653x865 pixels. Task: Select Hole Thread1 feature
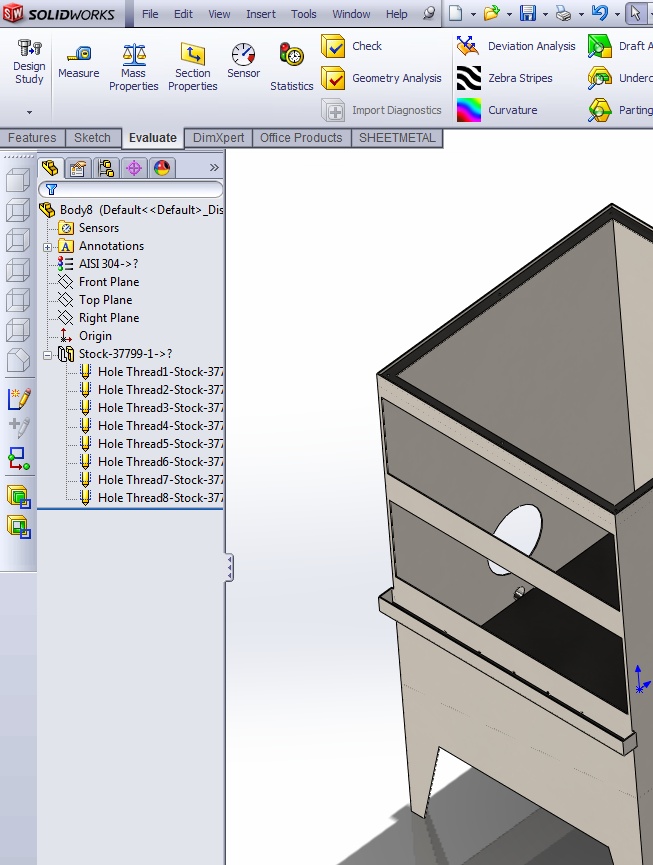coord(151,372)
